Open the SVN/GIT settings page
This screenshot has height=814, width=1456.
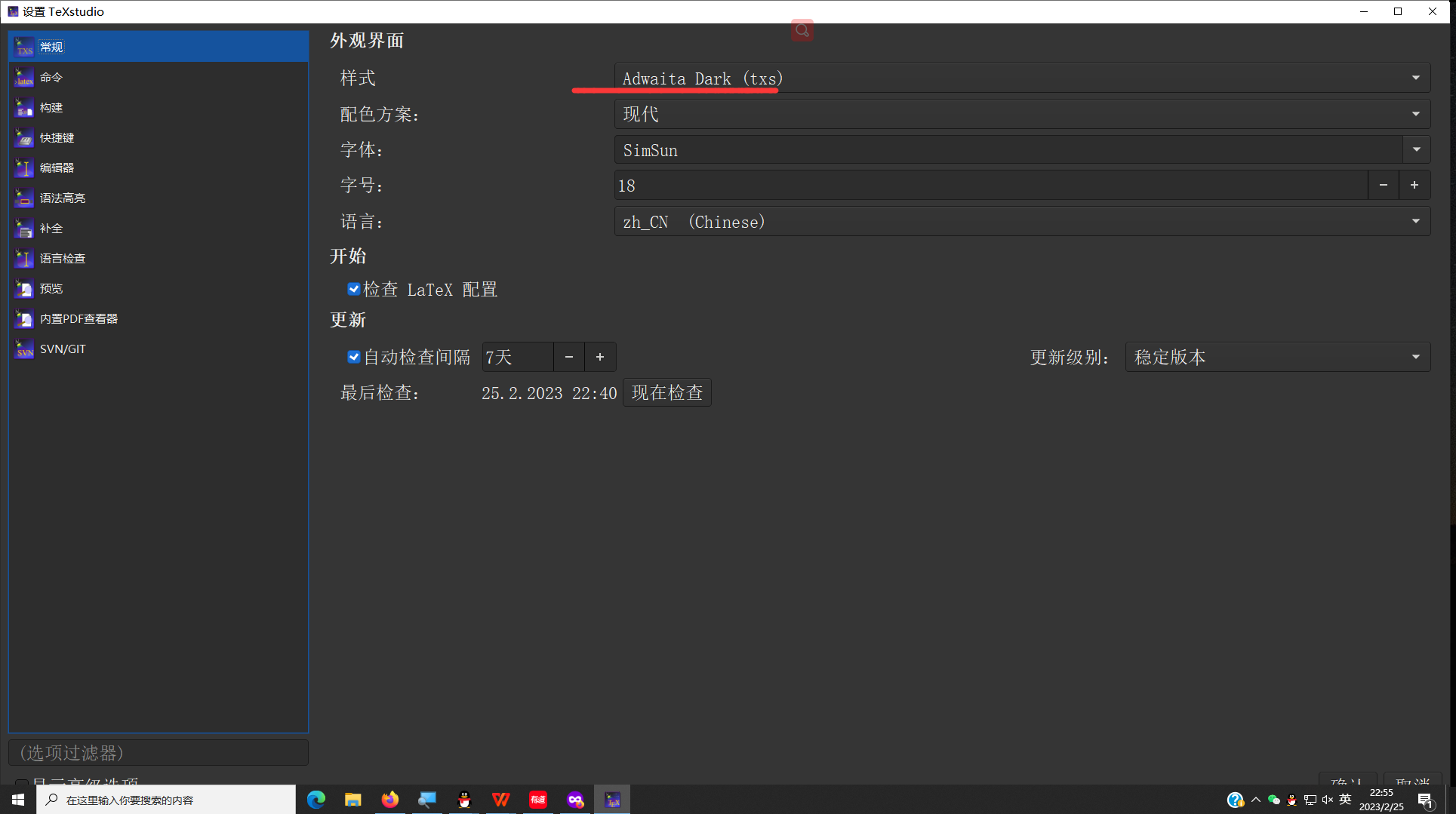159,349
